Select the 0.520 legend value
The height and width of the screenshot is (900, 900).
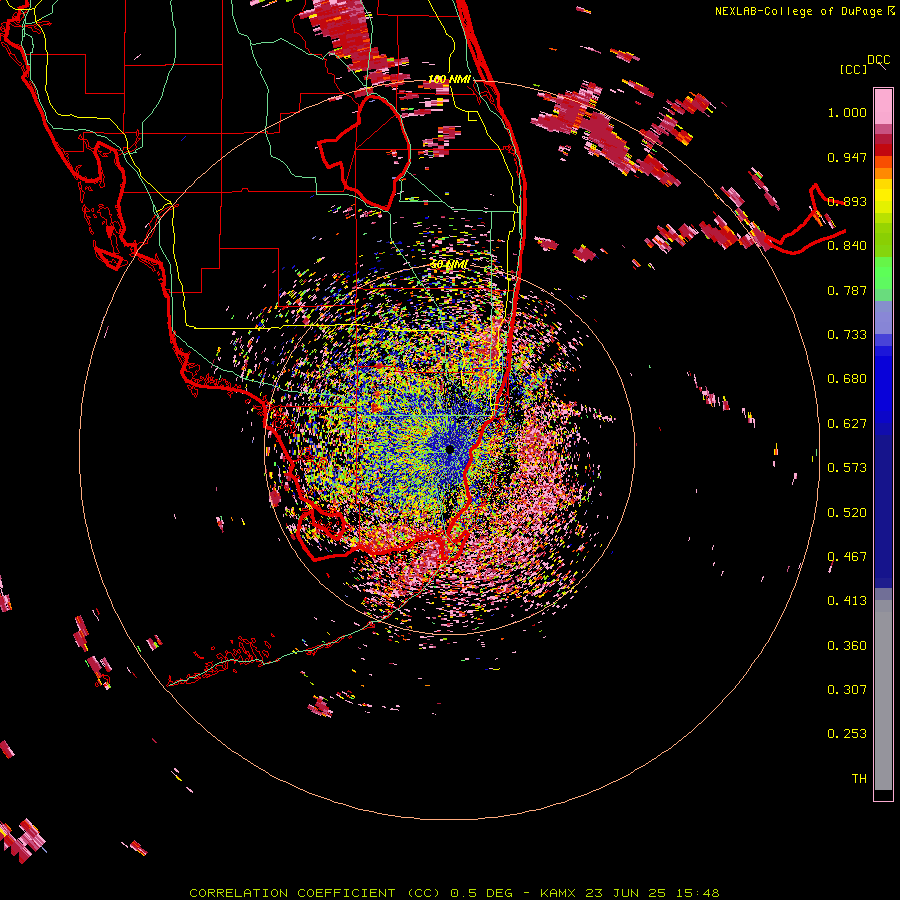[847, 513]
